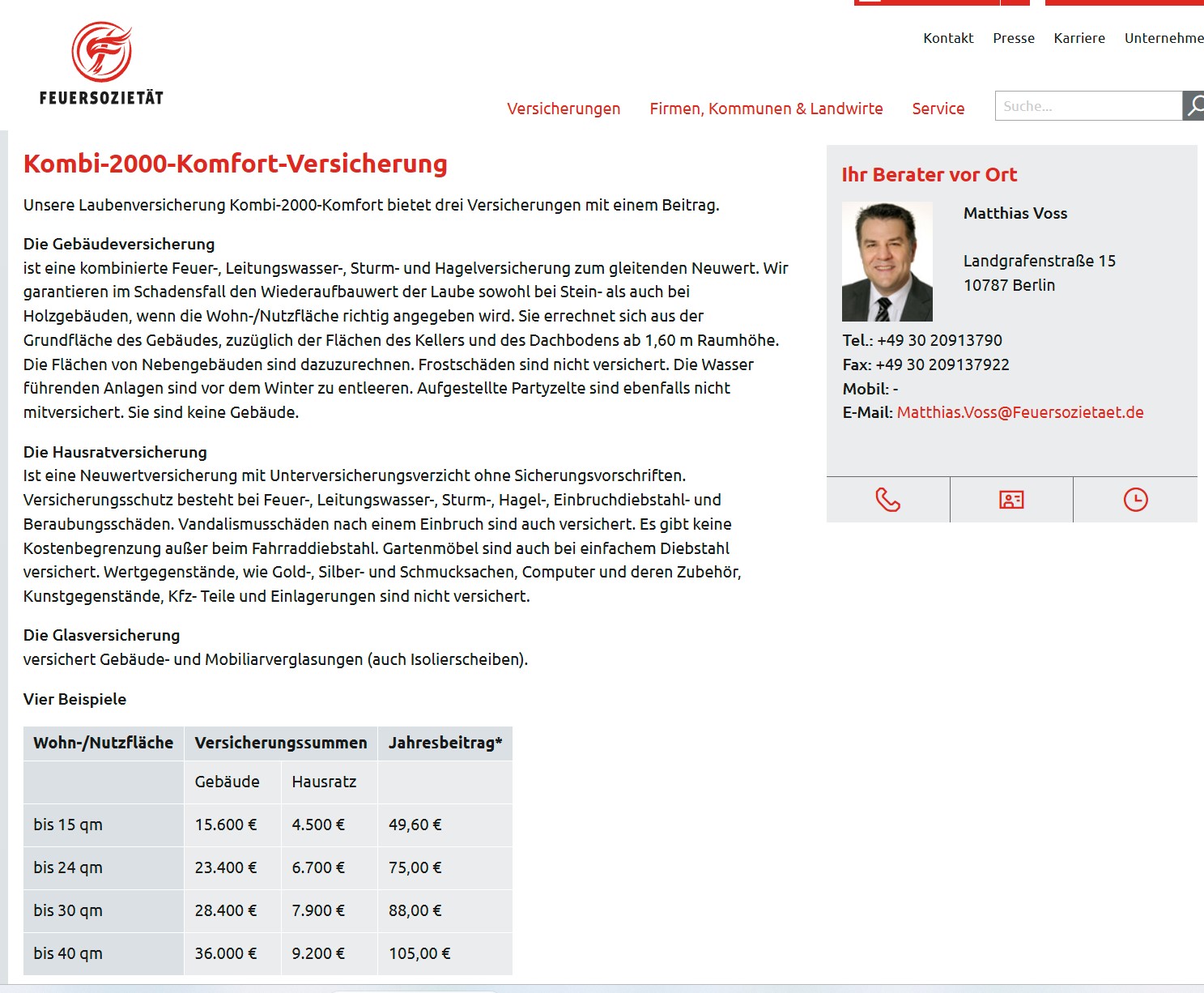Open the Service menu

coord(938,109)
